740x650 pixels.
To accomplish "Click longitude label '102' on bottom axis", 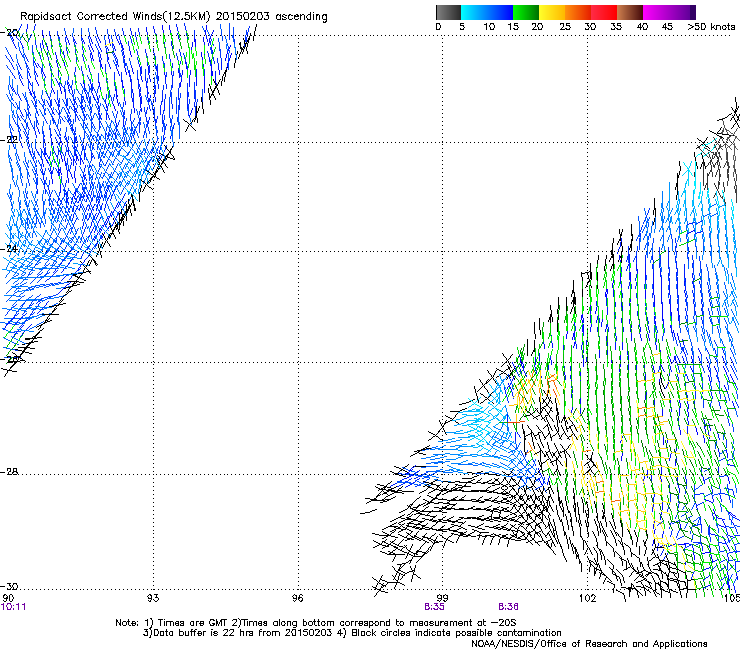I will click(x=588, y=598).
